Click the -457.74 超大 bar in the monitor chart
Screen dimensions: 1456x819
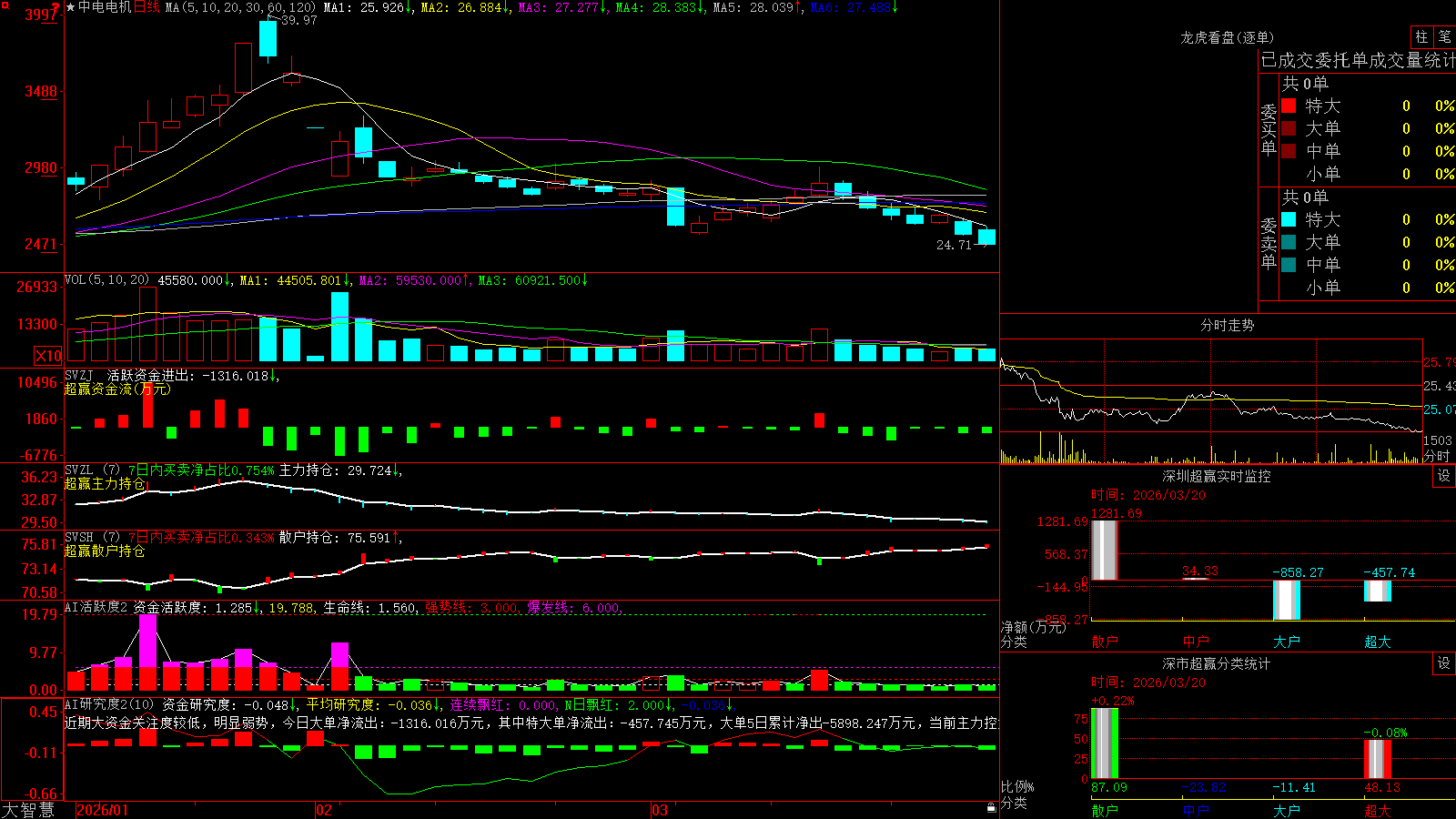click(1378, 591)
